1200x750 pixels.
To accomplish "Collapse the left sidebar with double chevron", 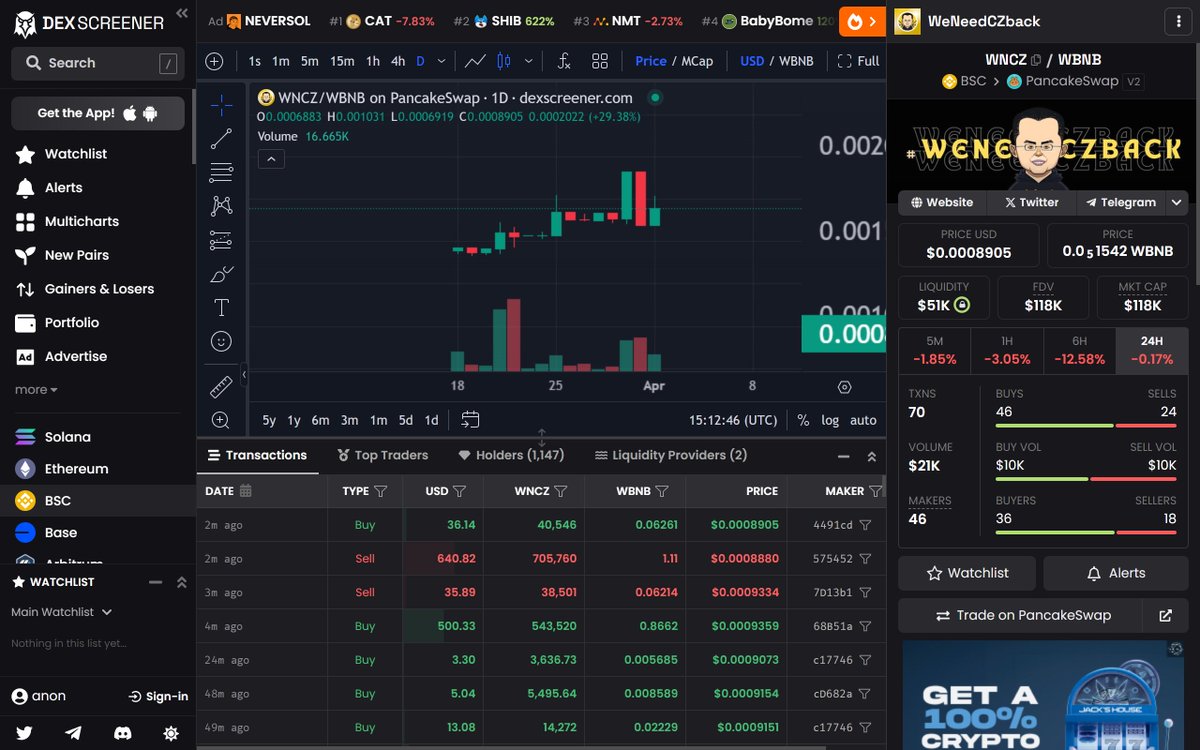I will coord(181,13).
